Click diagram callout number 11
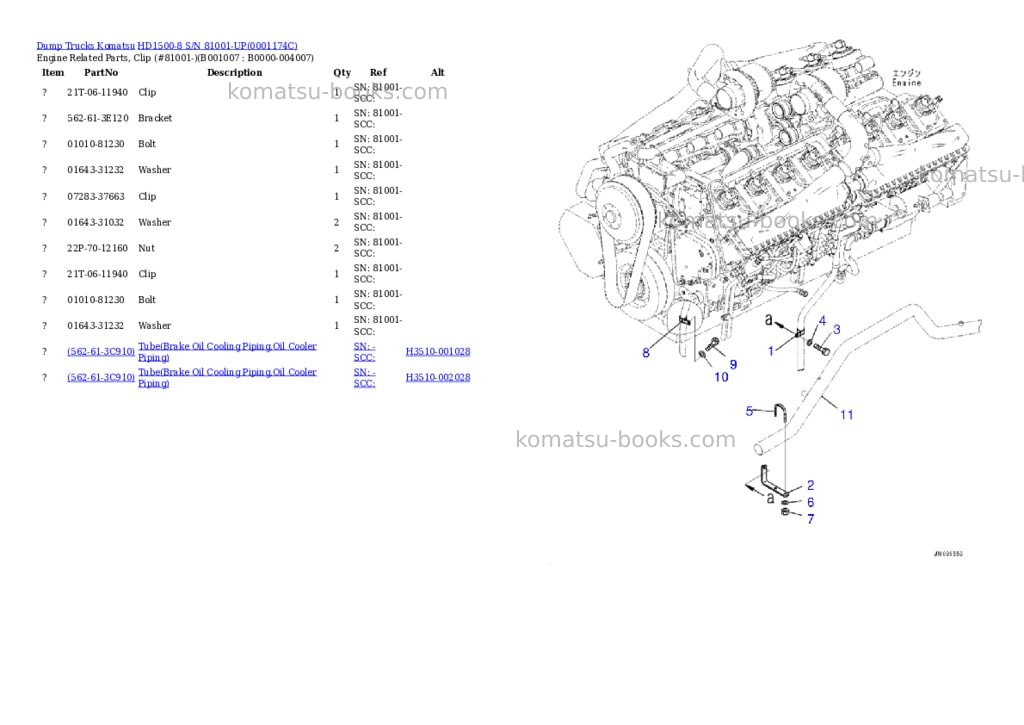This screenshot has height=725, width=1024. point(846,415)
